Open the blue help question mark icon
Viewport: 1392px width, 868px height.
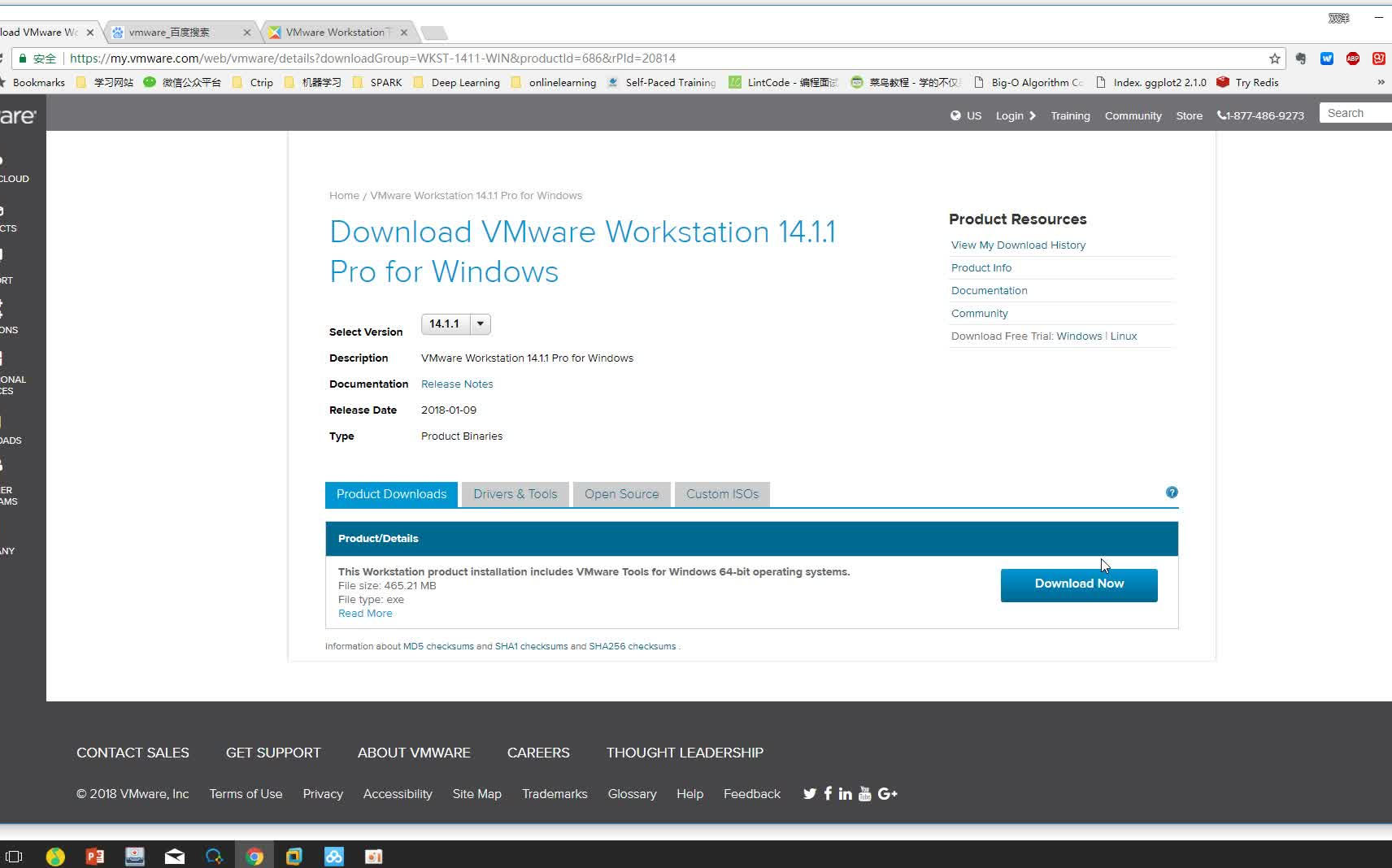1172,493
